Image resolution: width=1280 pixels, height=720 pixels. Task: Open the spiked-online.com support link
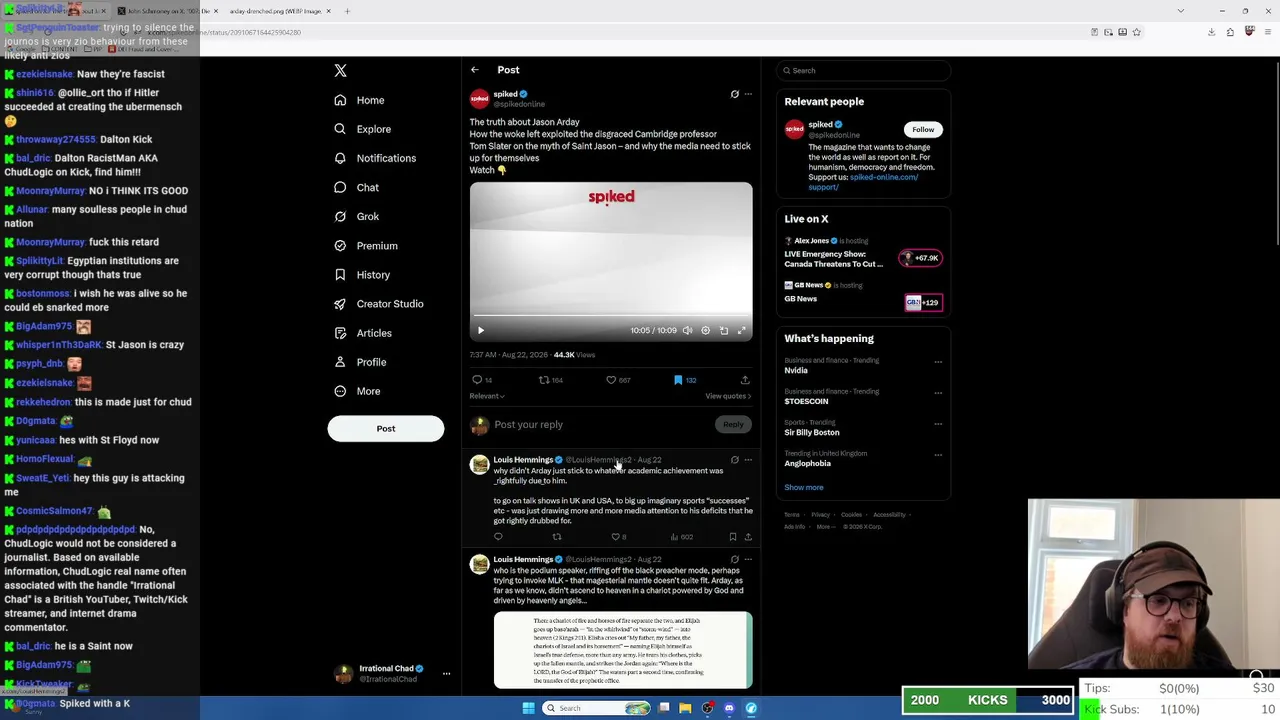tap(863, 182)
